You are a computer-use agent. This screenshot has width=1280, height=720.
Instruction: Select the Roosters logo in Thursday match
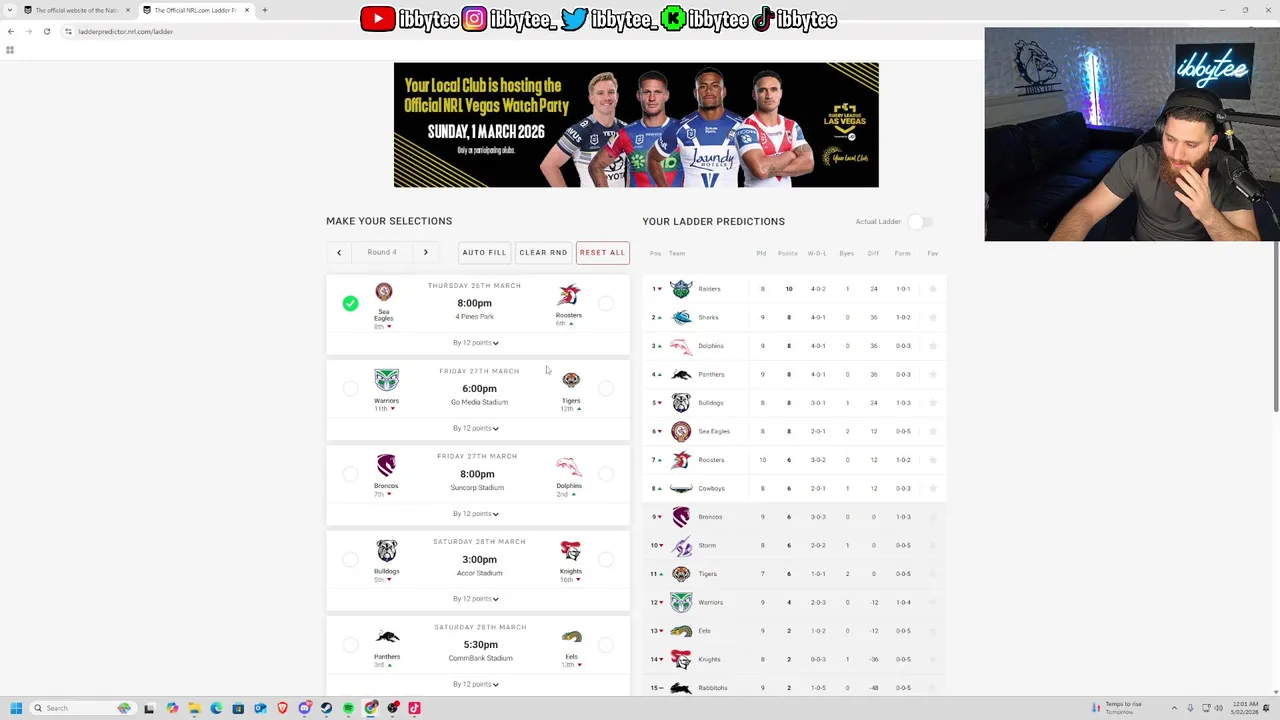[569, 295]
